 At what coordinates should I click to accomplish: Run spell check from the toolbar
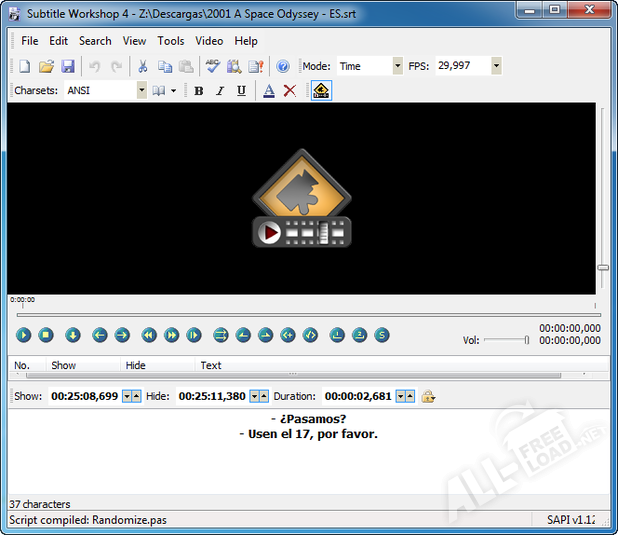click(213, 66)
